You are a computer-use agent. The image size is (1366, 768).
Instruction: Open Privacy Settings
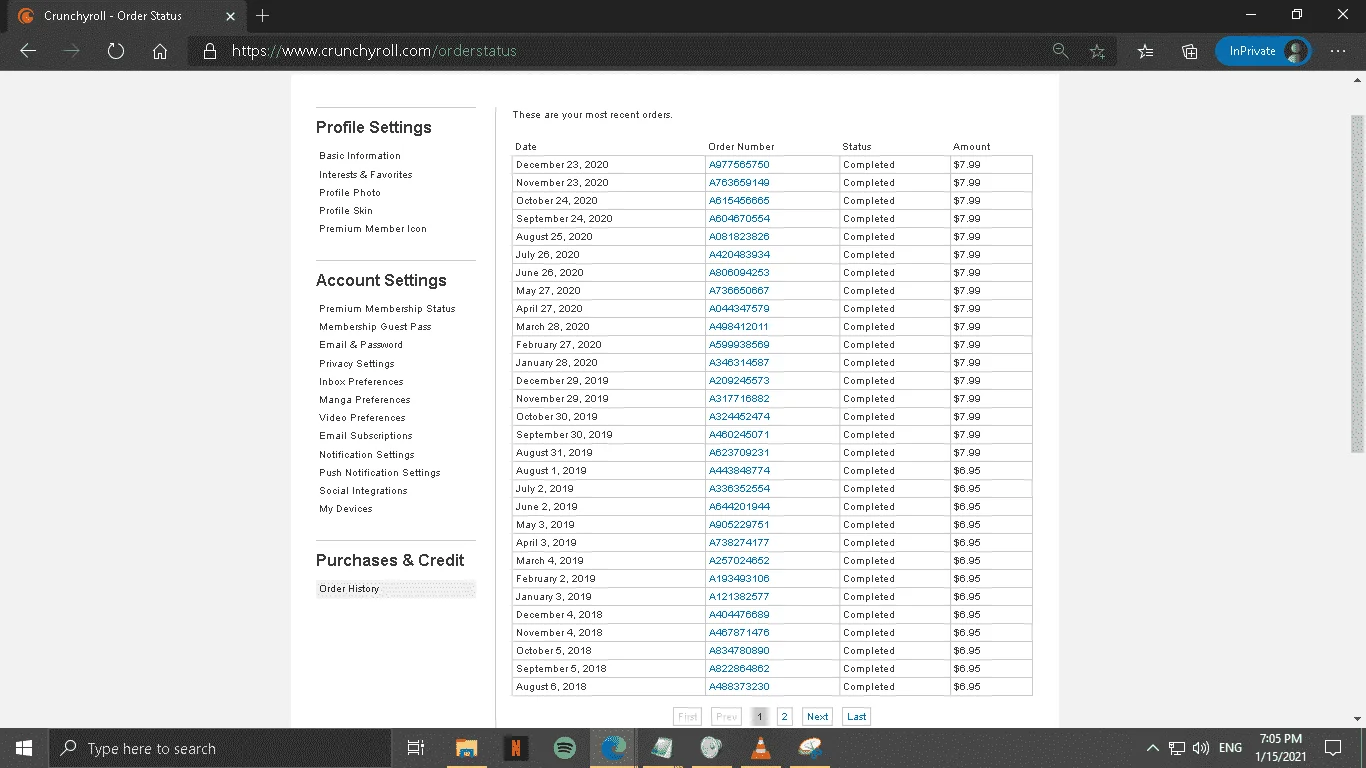tap(357, 364)
